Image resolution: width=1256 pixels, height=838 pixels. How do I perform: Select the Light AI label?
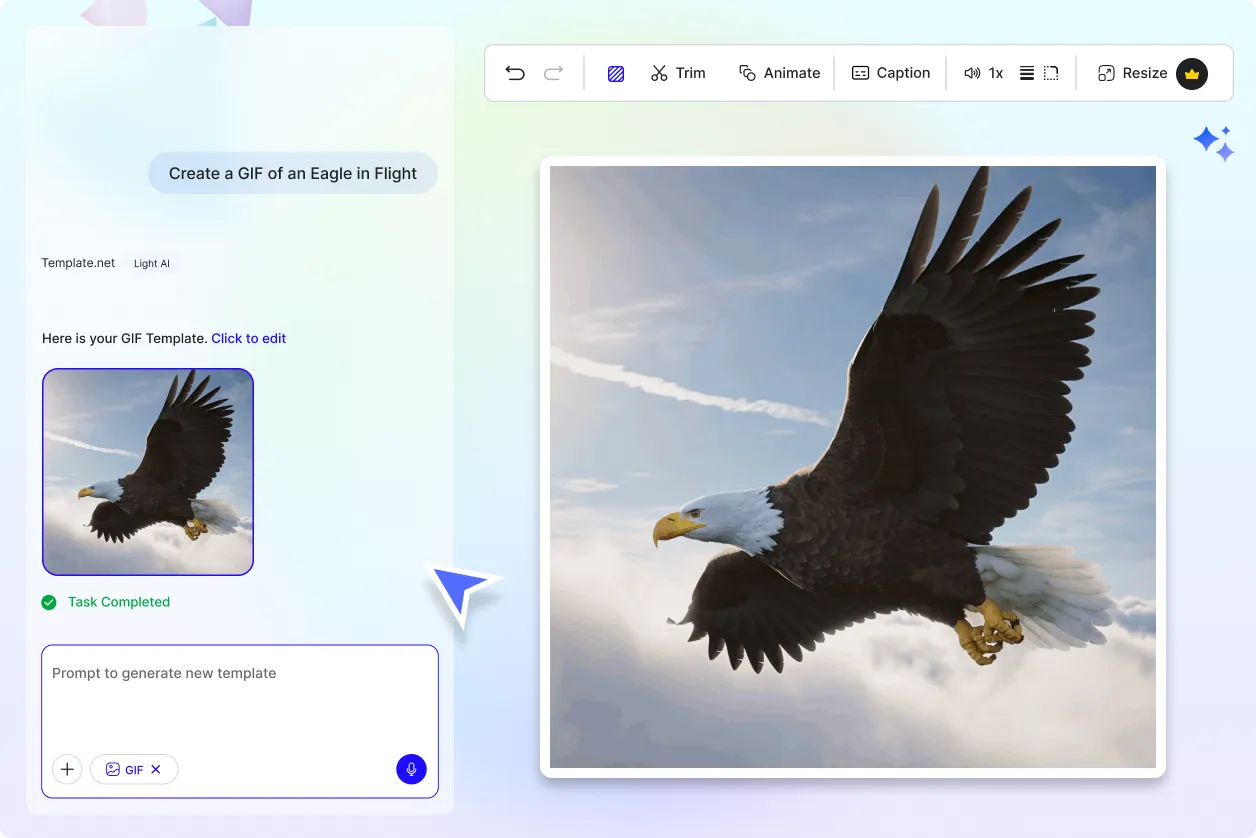coord(152,263)
